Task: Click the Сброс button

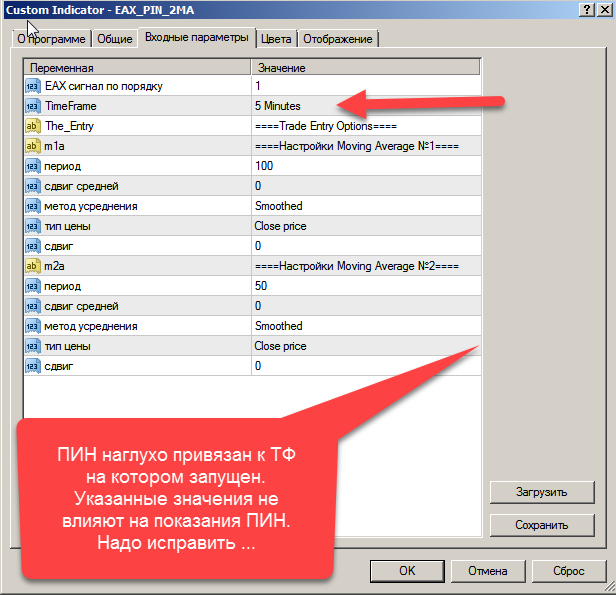Action: [x=568, y=571]
